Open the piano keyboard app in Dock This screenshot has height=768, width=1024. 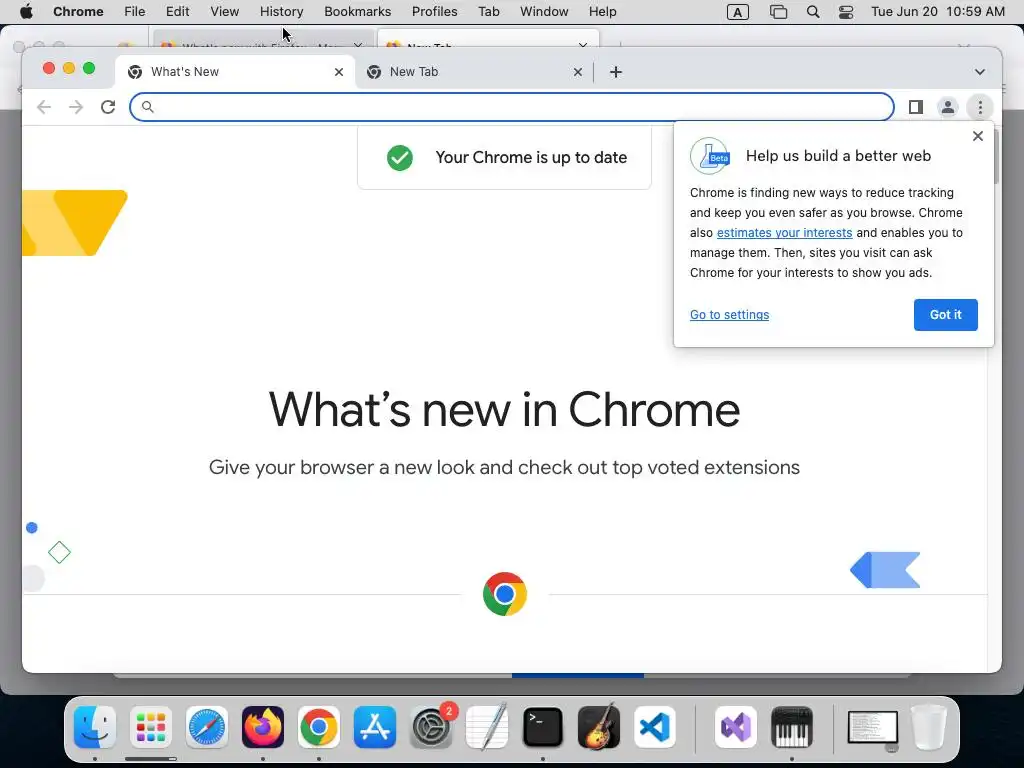[x=792, y=727]
